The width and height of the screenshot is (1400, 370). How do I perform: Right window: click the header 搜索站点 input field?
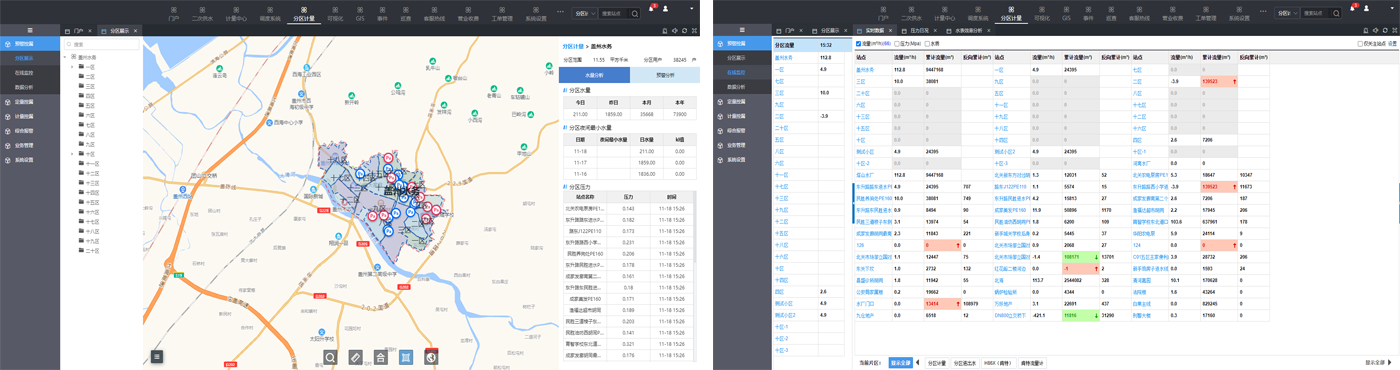1316,13
